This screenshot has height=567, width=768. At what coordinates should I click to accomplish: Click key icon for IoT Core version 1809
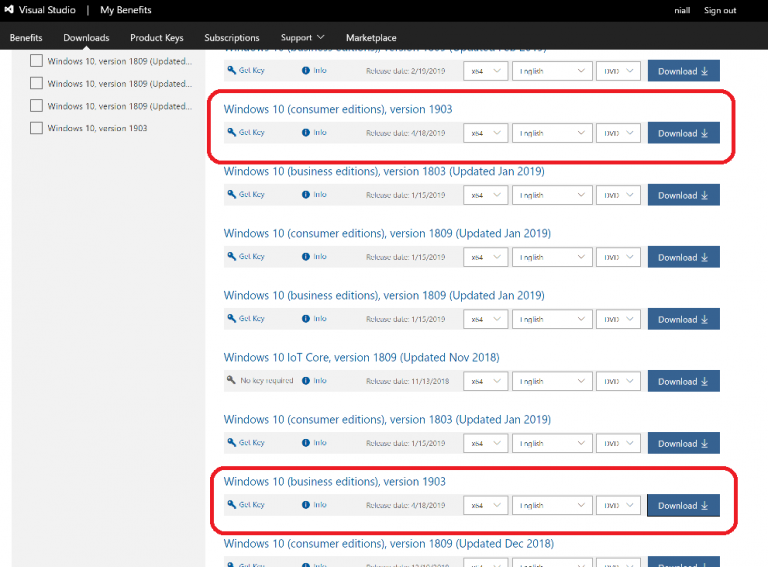pyautogui.click(x=232, y=381)
